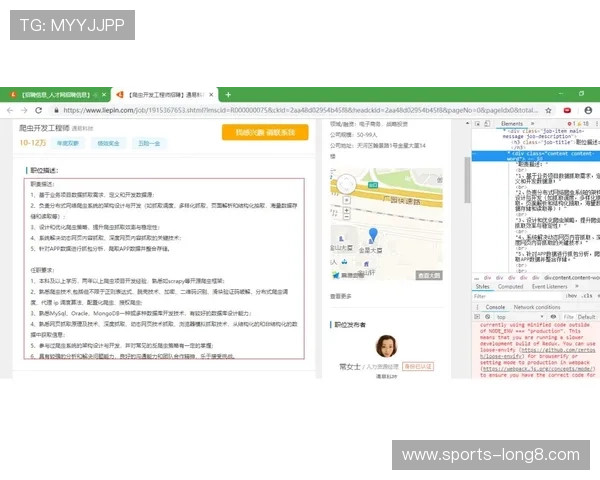
Task: Switch to the first green browser tab
Action: pyautogui.click(x=55, y=95)
